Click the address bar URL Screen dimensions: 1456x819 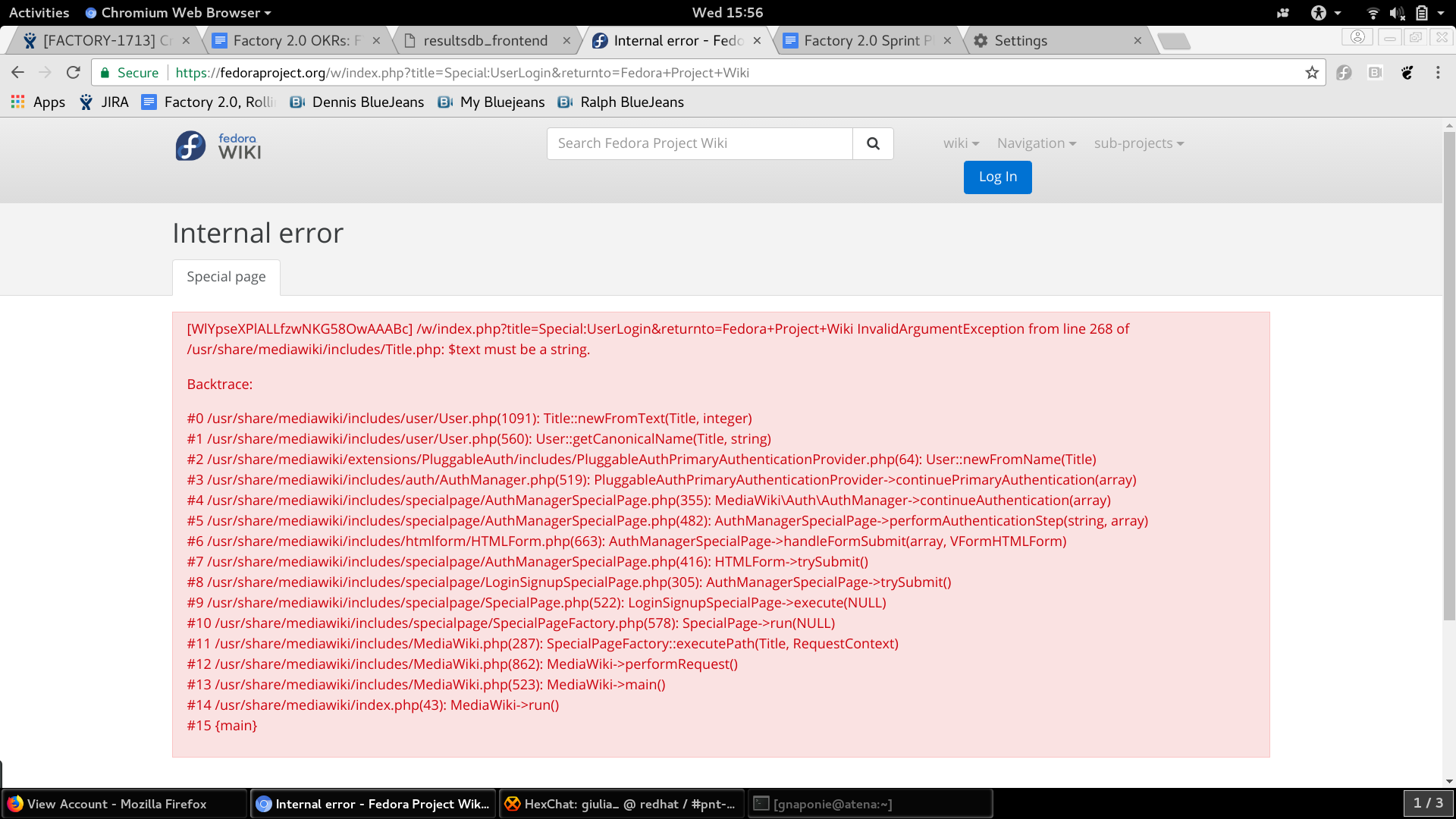(462, 73)
